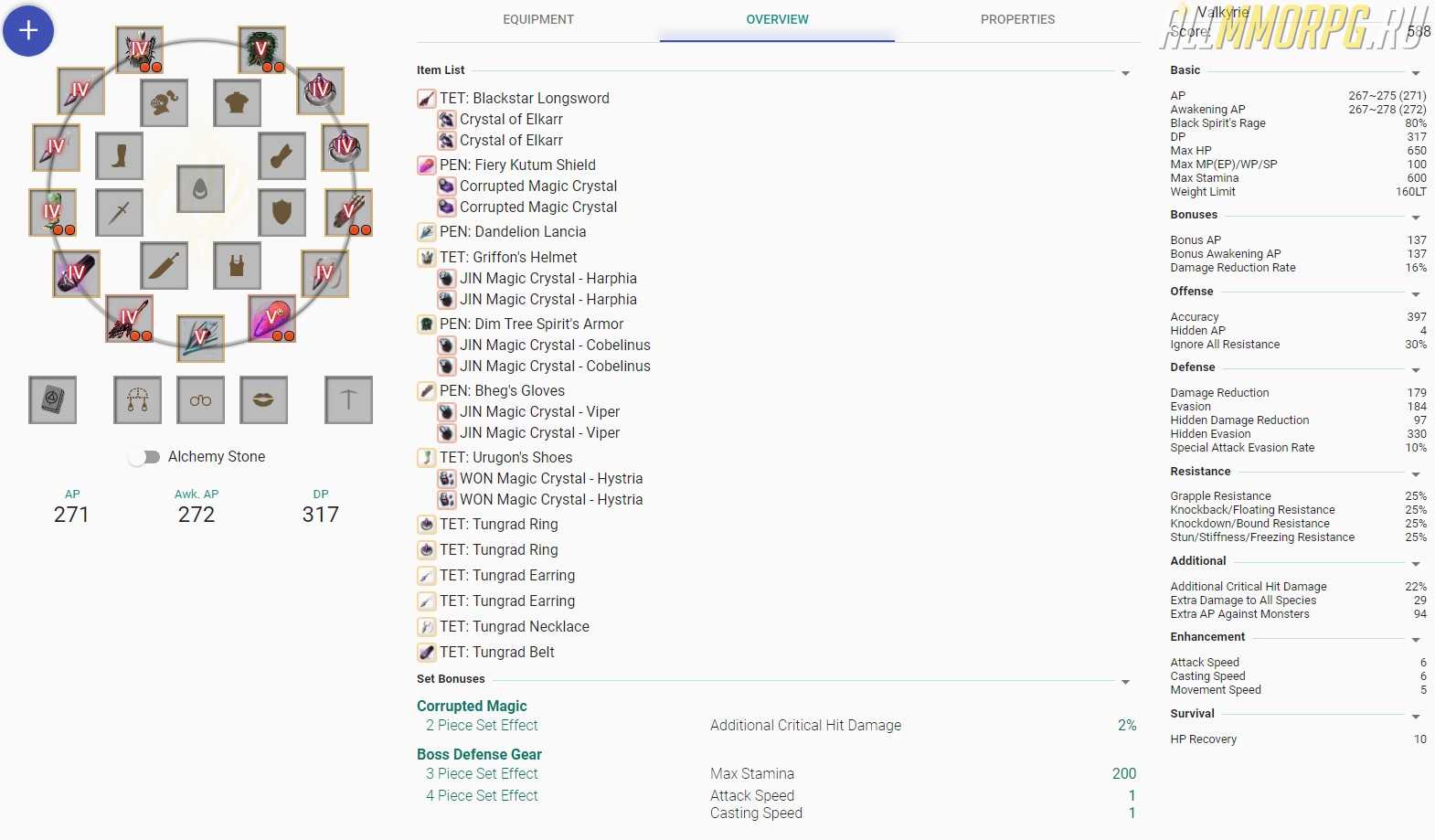
Task: Click the Fiery Kutum Shield list icon
Action: coord(426,165)
